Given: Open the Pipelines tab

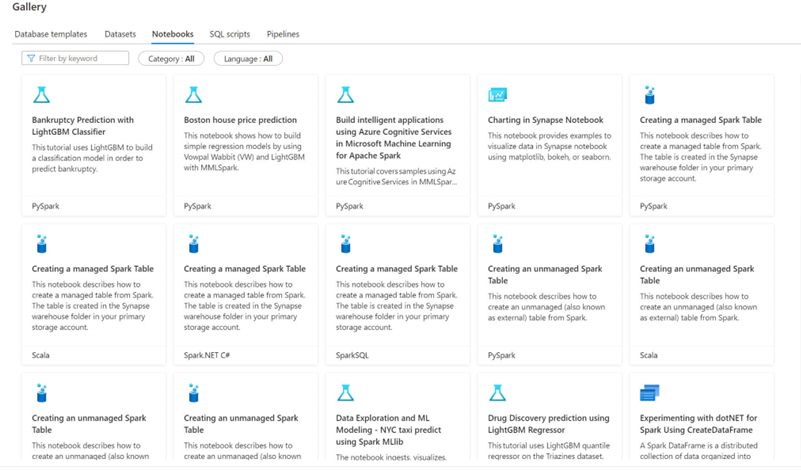Looking at the screenshot, I should (x=283, y=34).
